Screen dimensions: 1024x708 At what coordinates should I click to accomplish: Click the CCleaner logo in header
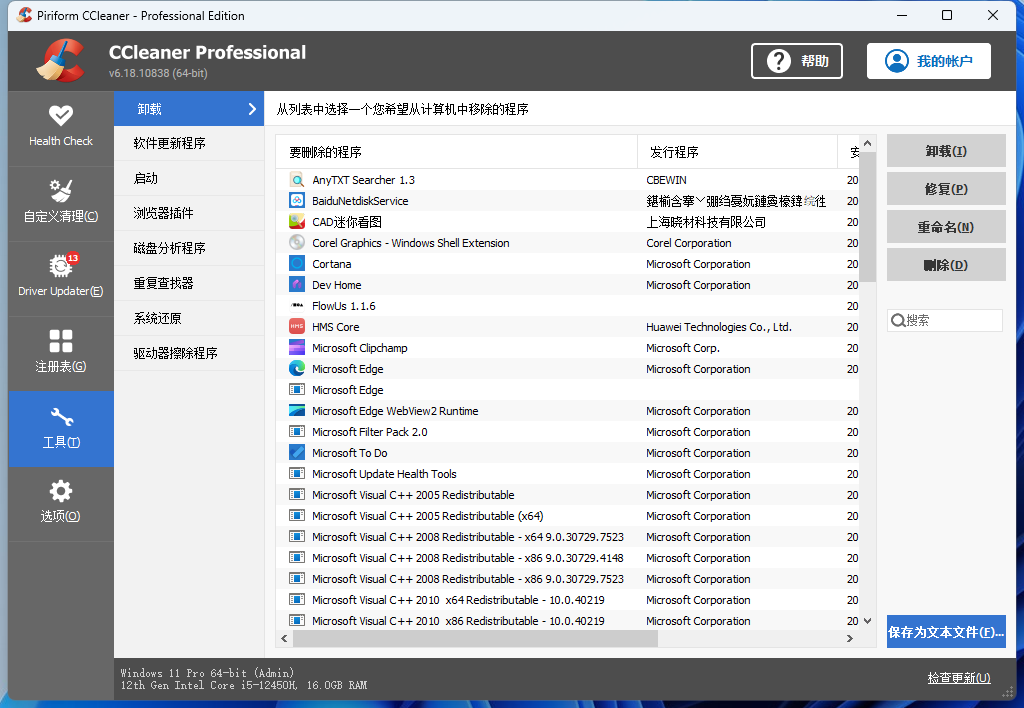point(61,61)
